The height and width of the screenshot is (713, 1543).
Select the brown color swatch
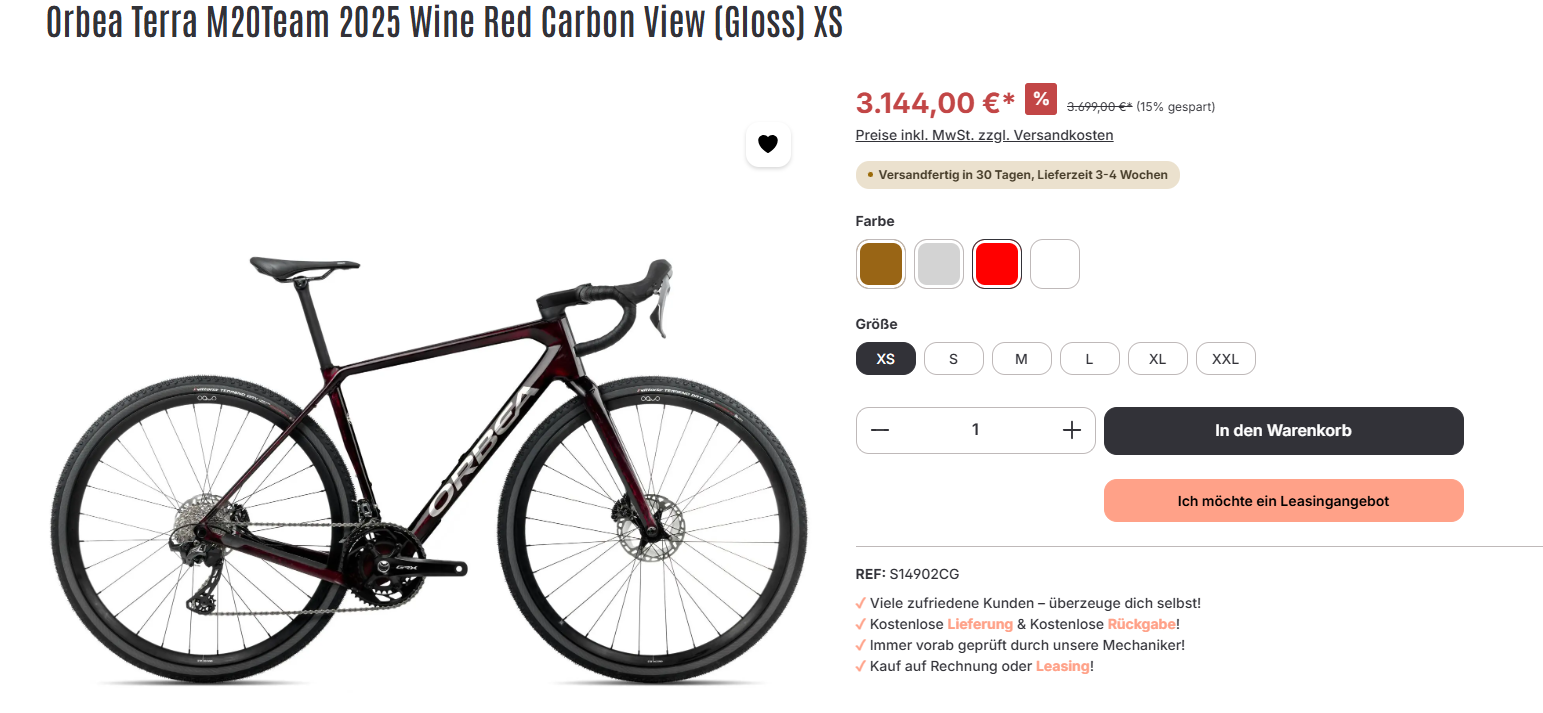(881, 264)
